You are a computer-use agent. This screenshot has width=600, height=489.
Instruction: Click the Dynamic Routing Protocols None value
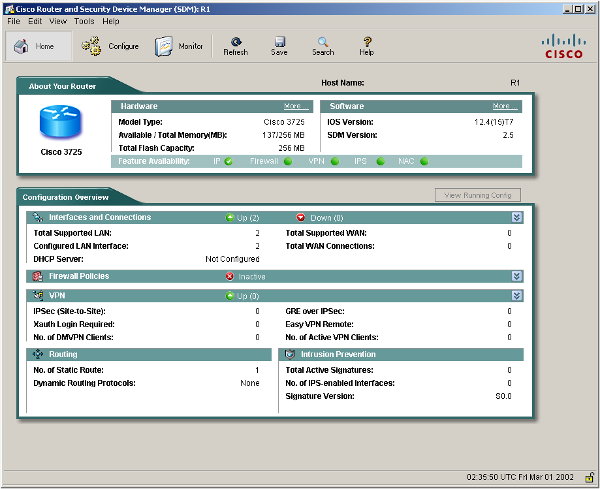point(250,383)
